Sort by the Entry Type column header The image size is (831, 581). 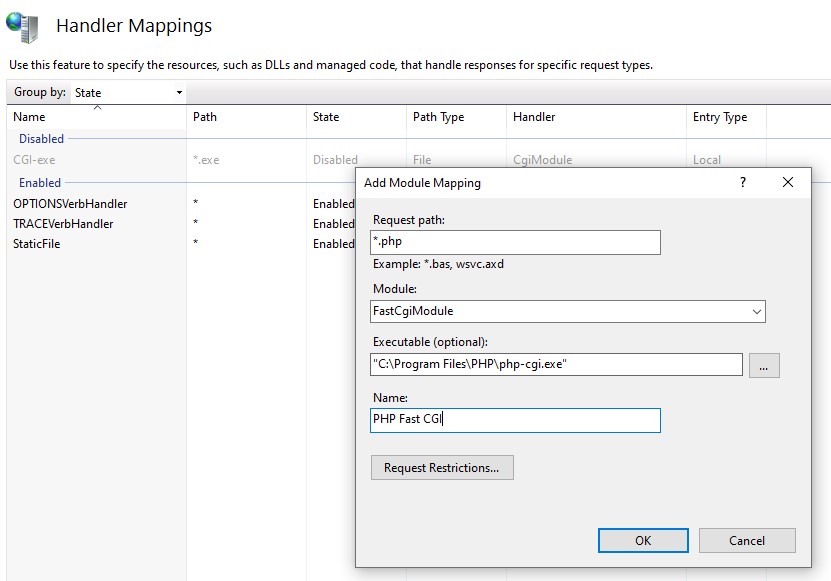click(726, 117)
